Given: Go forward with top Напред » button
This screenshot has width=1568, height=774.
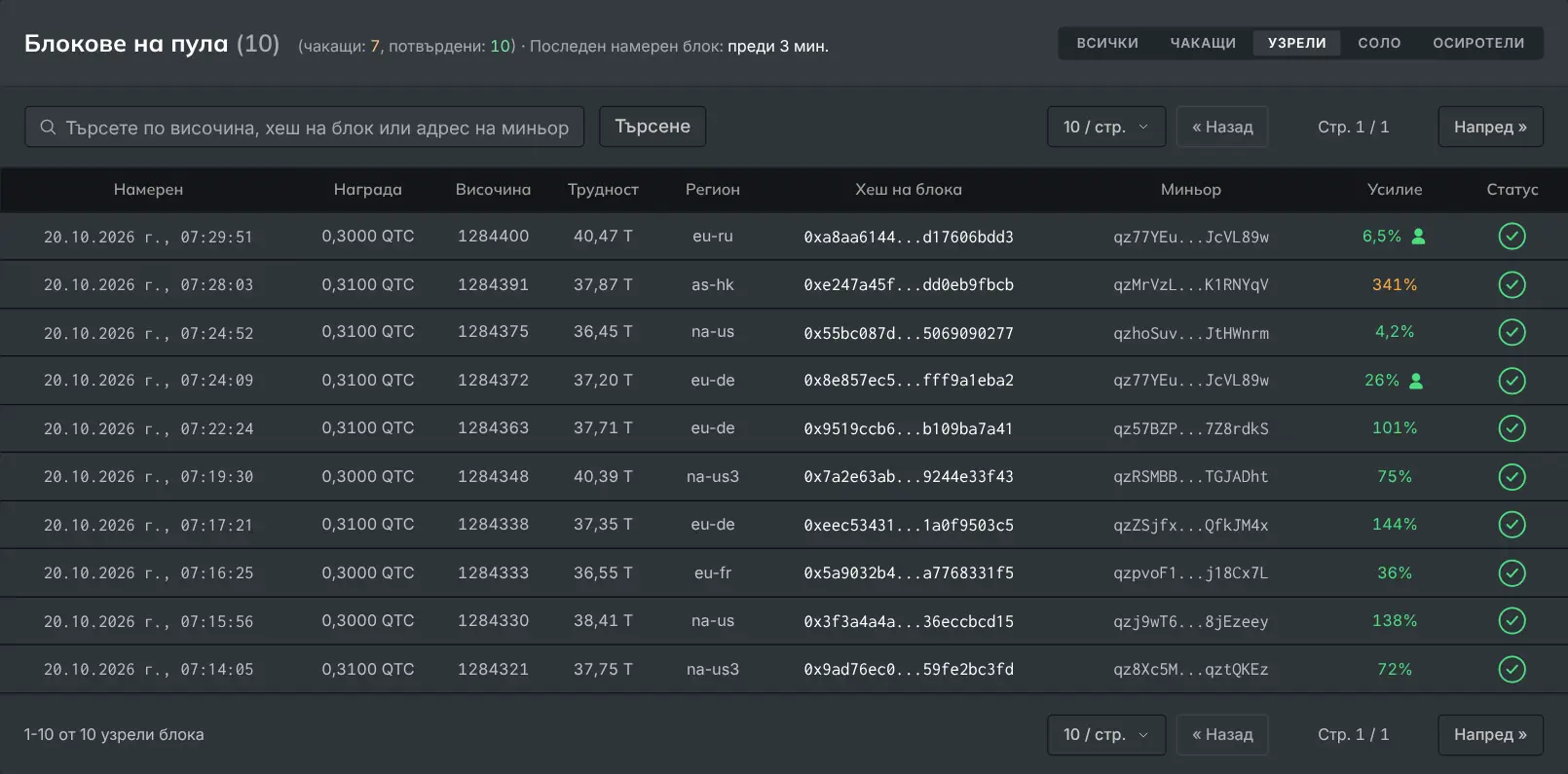Looking at the screenshot, I should (x=1490, y=127).
